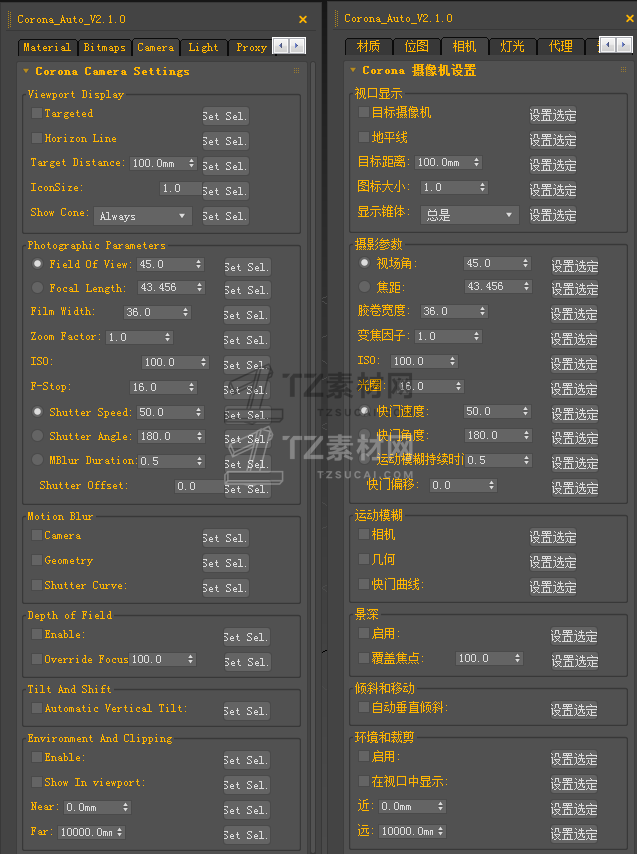Image resolution: width=637 pixels, height=854 pixels.
Task: Open the Show Cone Always dropdown
Action: point(143,216)
